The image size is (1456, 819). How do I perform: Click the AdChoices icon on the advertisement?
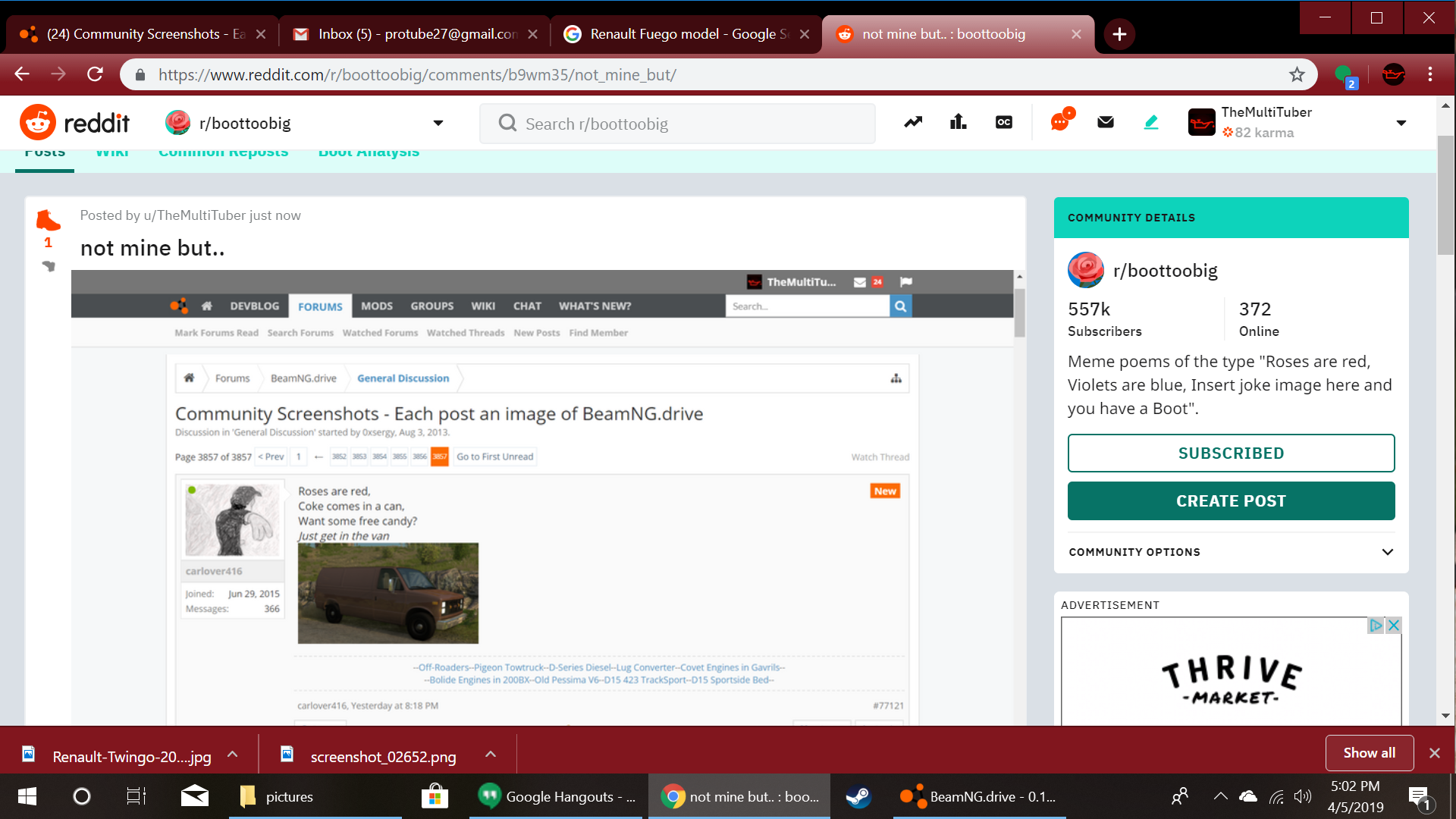tap(1376, 626)
